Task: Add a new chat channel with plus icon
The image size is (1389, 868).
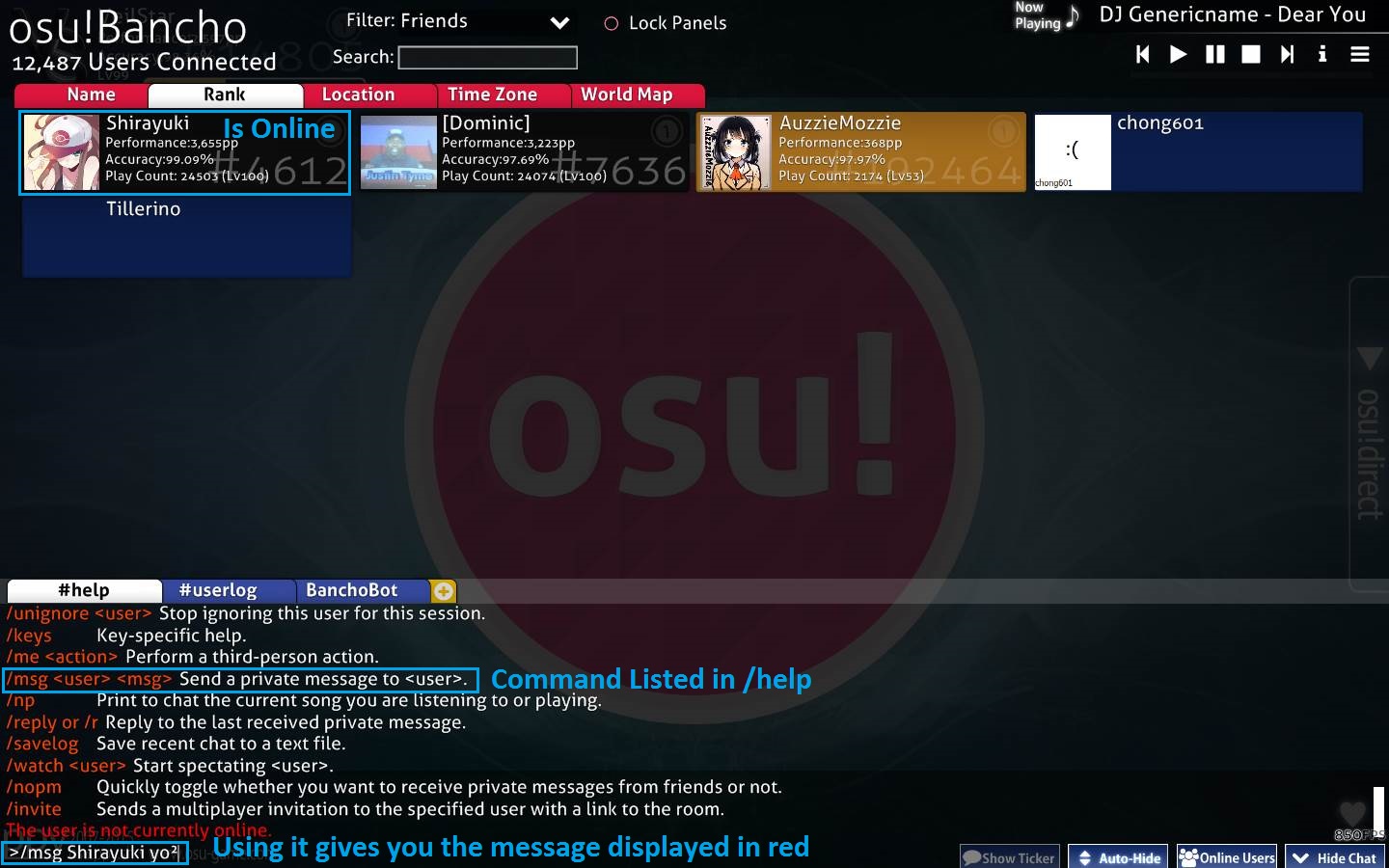Action: click(x=444, y=590)
